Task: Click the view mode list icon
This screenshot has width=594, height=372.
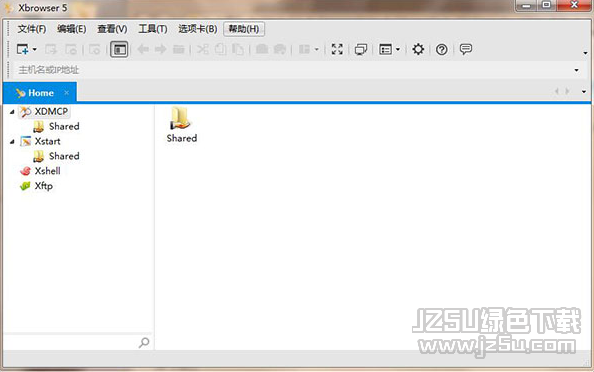Action: (385, 50)
